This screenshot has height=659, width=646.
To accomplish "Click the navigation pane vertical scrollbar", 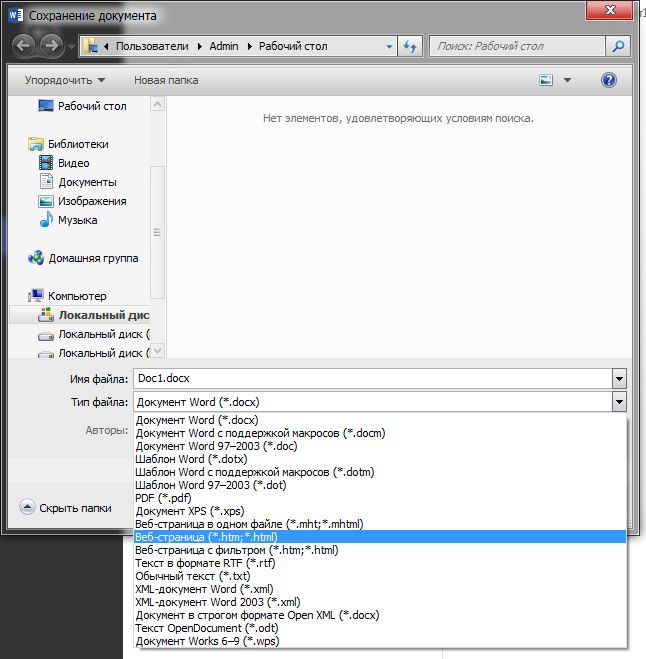I will click(156, 230).
